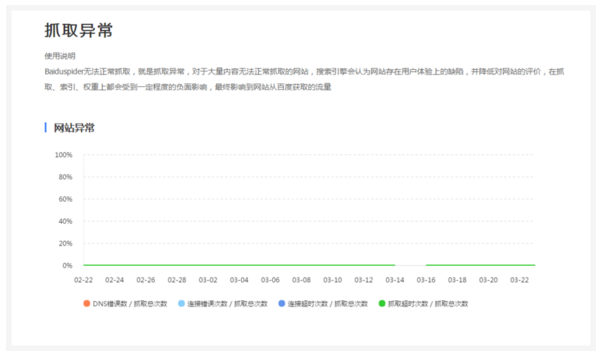The image size is (597, 364).
Task: Click the DNS错误数 / 抓取总次数 legend label
Action: pos(130,303)
